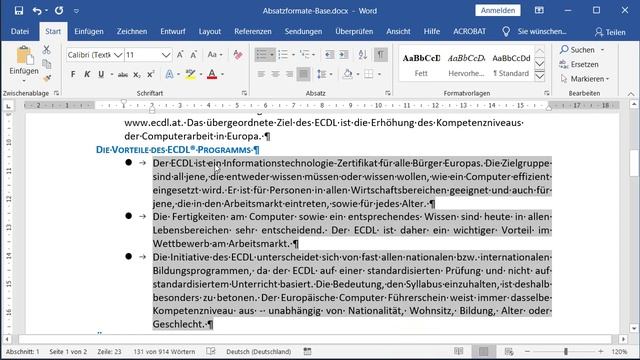Apply the Hervorhebung style
The width and height of the screenshot is (640, 360).
coord(466,64)
